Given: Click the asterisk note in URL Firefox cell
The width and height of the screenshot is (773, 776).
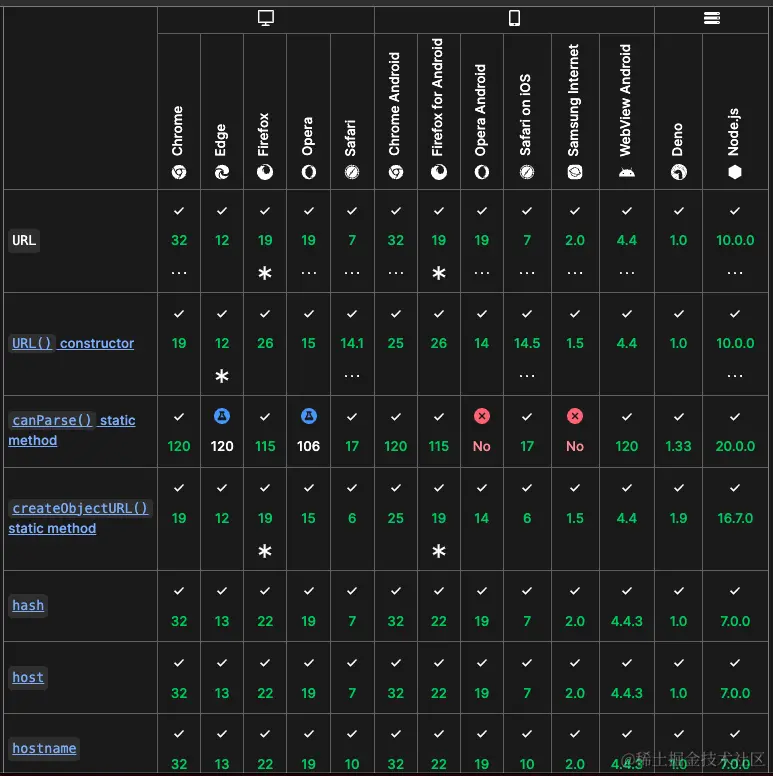Looking at the screenshot, I should [265, 273].
